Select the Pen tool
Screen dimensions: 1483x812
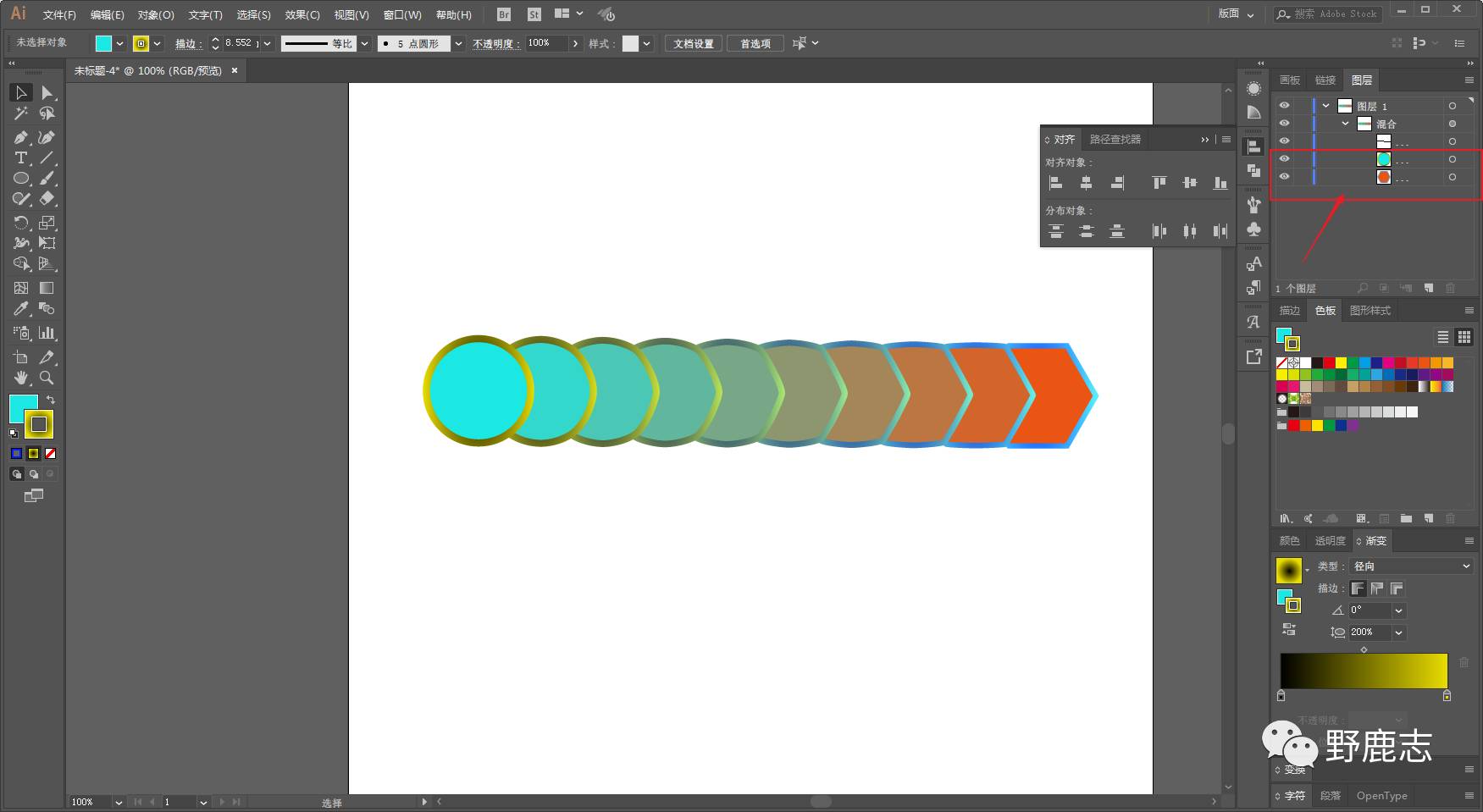pyautogui.click(x=20, y=137)
